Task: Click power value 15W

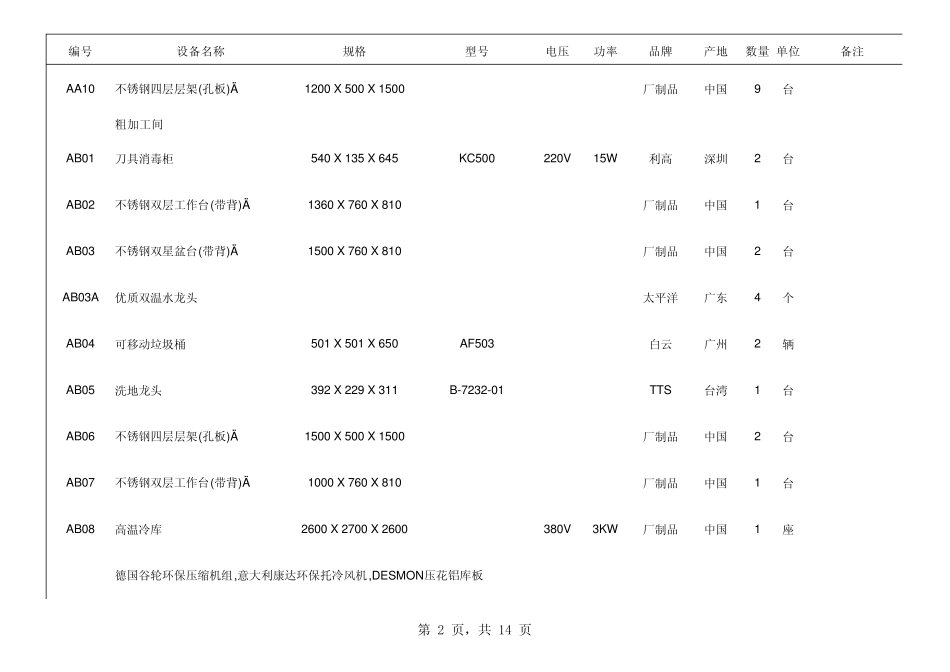Action: pos(605,159)
